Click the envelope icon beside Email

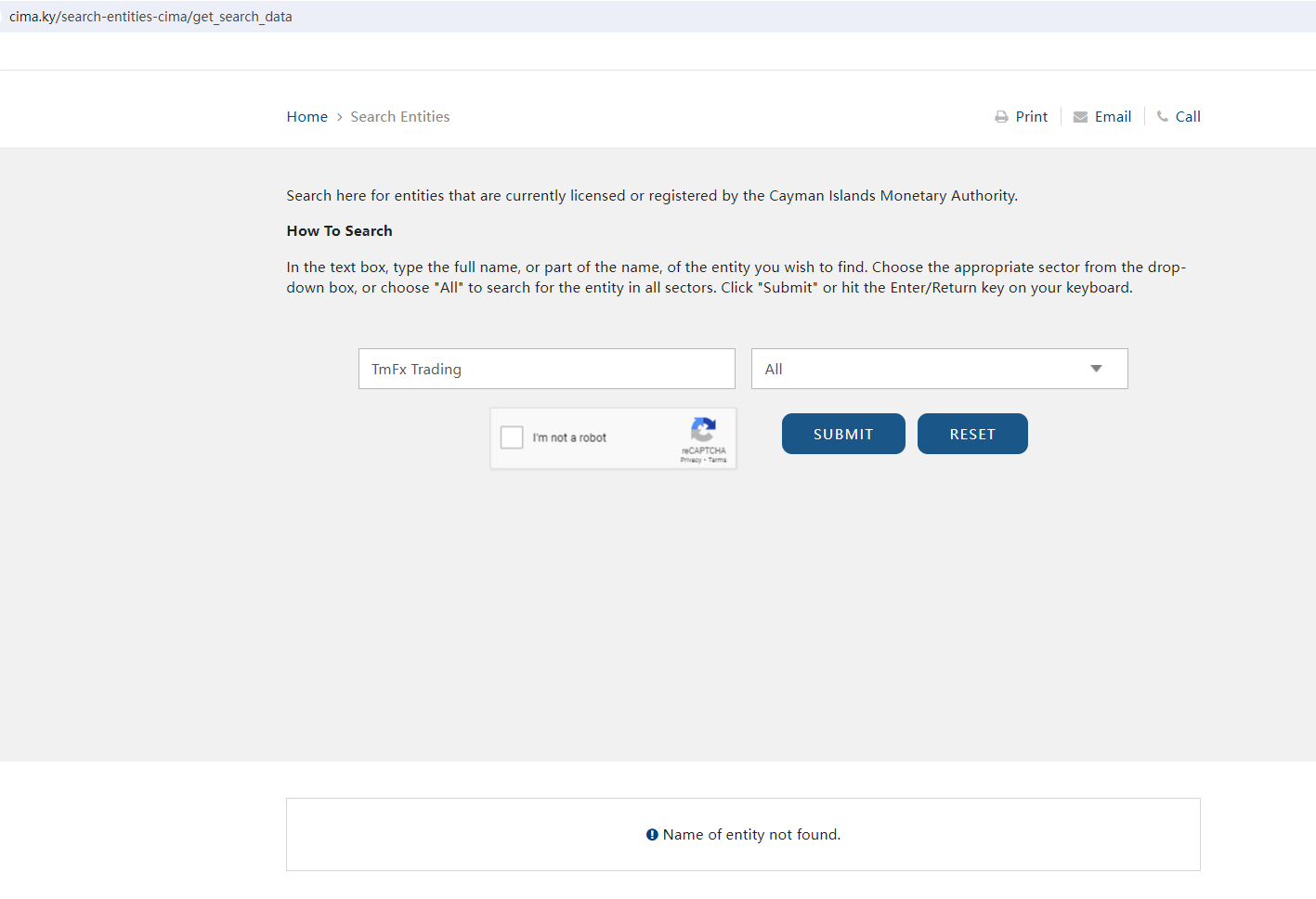click(1080, 117)
